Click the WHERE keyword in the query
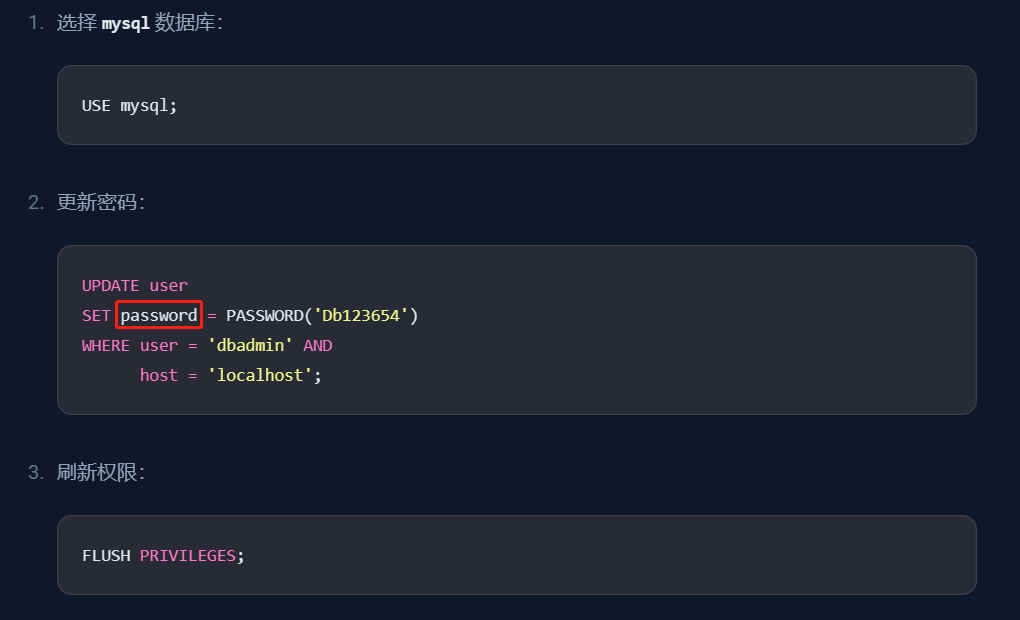1020x620 pixels. [106, 346]
